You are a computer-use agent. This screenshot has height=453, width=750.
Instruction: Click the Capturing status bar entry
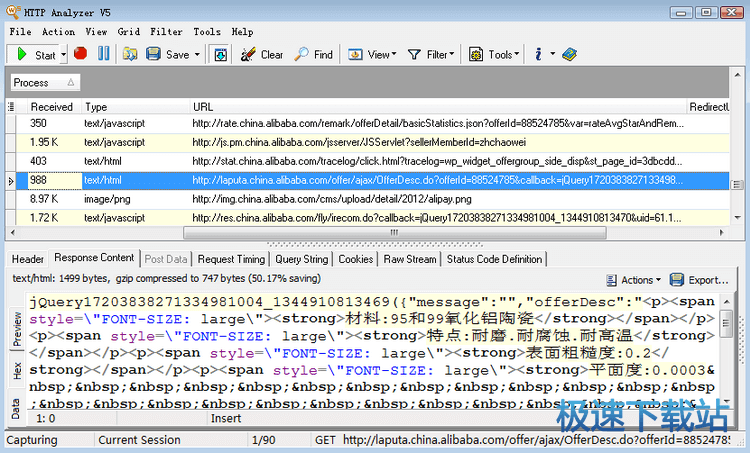click(32, 440)
